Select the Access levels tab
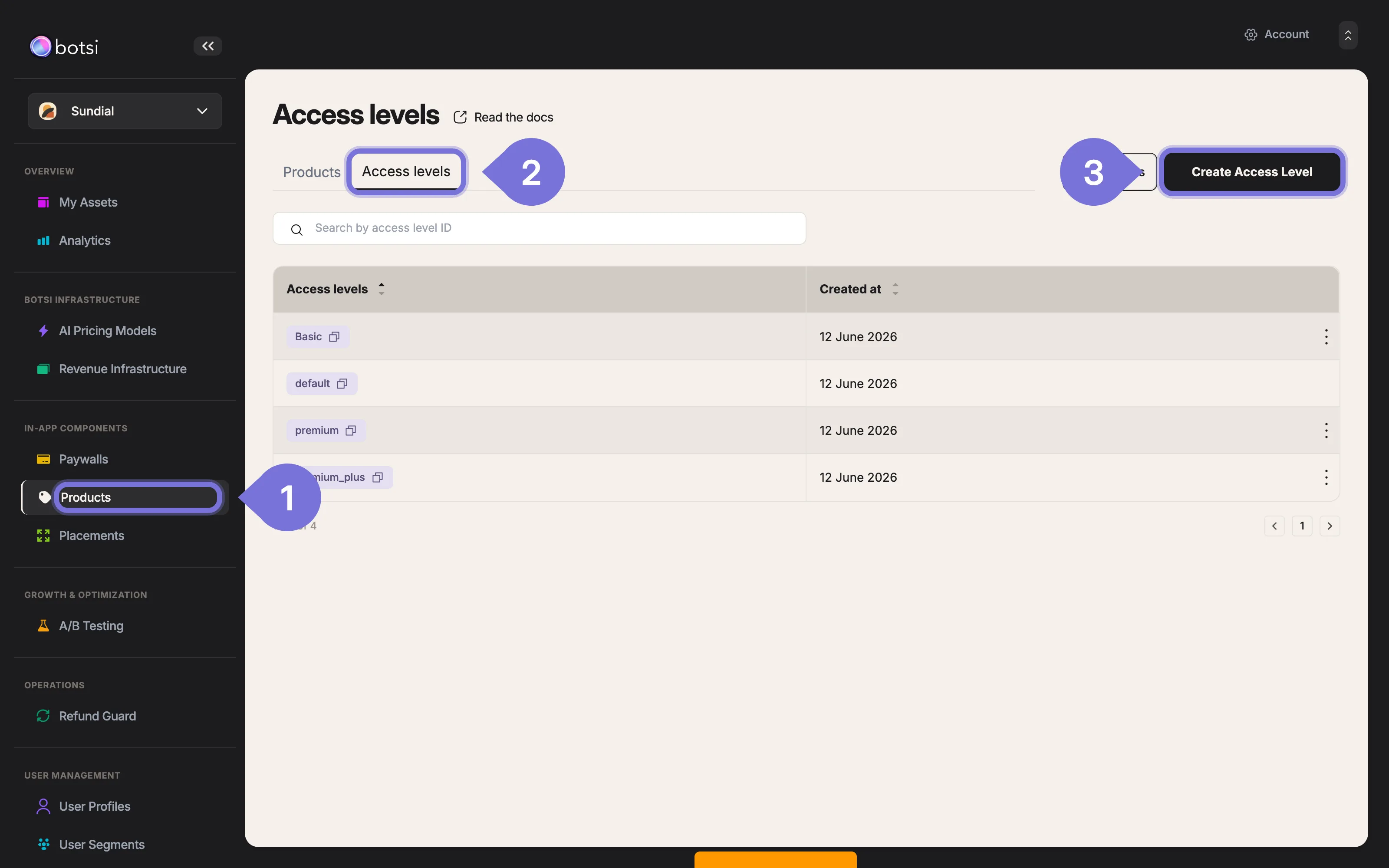Viewport: 1389px width, 868px height. coord(406,172)
